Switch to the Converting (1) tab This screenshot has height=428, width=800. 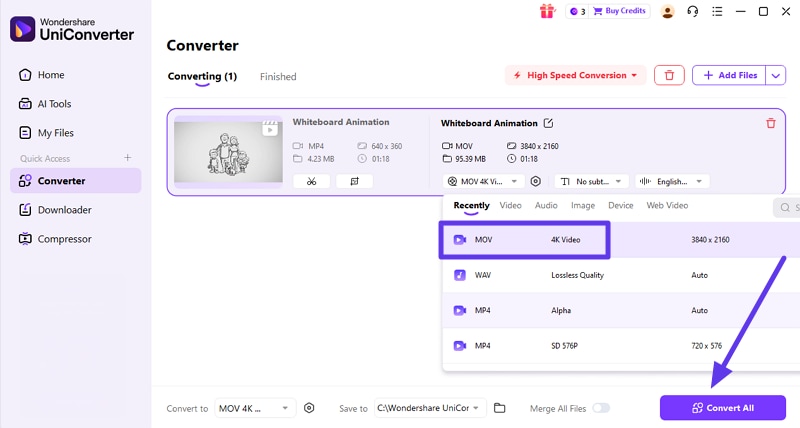point(203,77)
